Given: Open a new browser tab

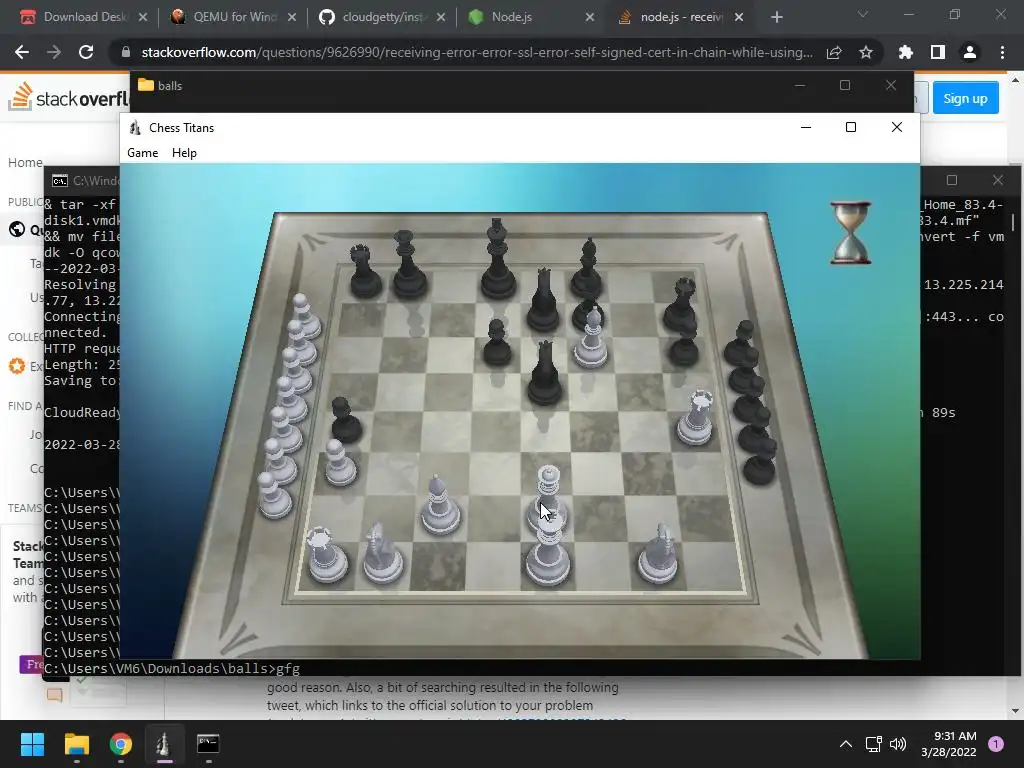Looking at the screenshot, I should pos(776,17).
